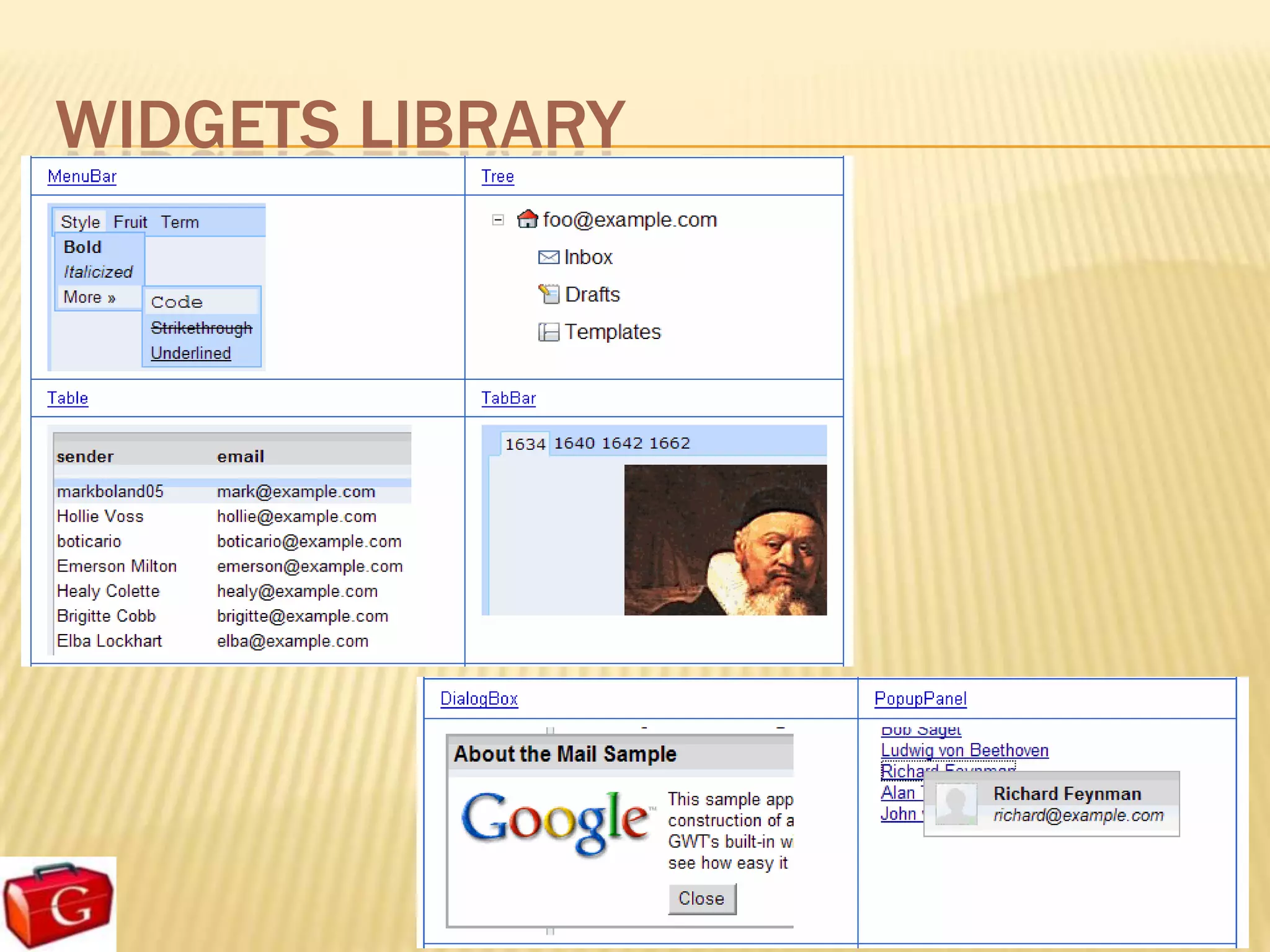Click the brigitte@example.com email cell
This screenshot has height=952, width=1270.
pyautogui.click(x=303, y=616)
